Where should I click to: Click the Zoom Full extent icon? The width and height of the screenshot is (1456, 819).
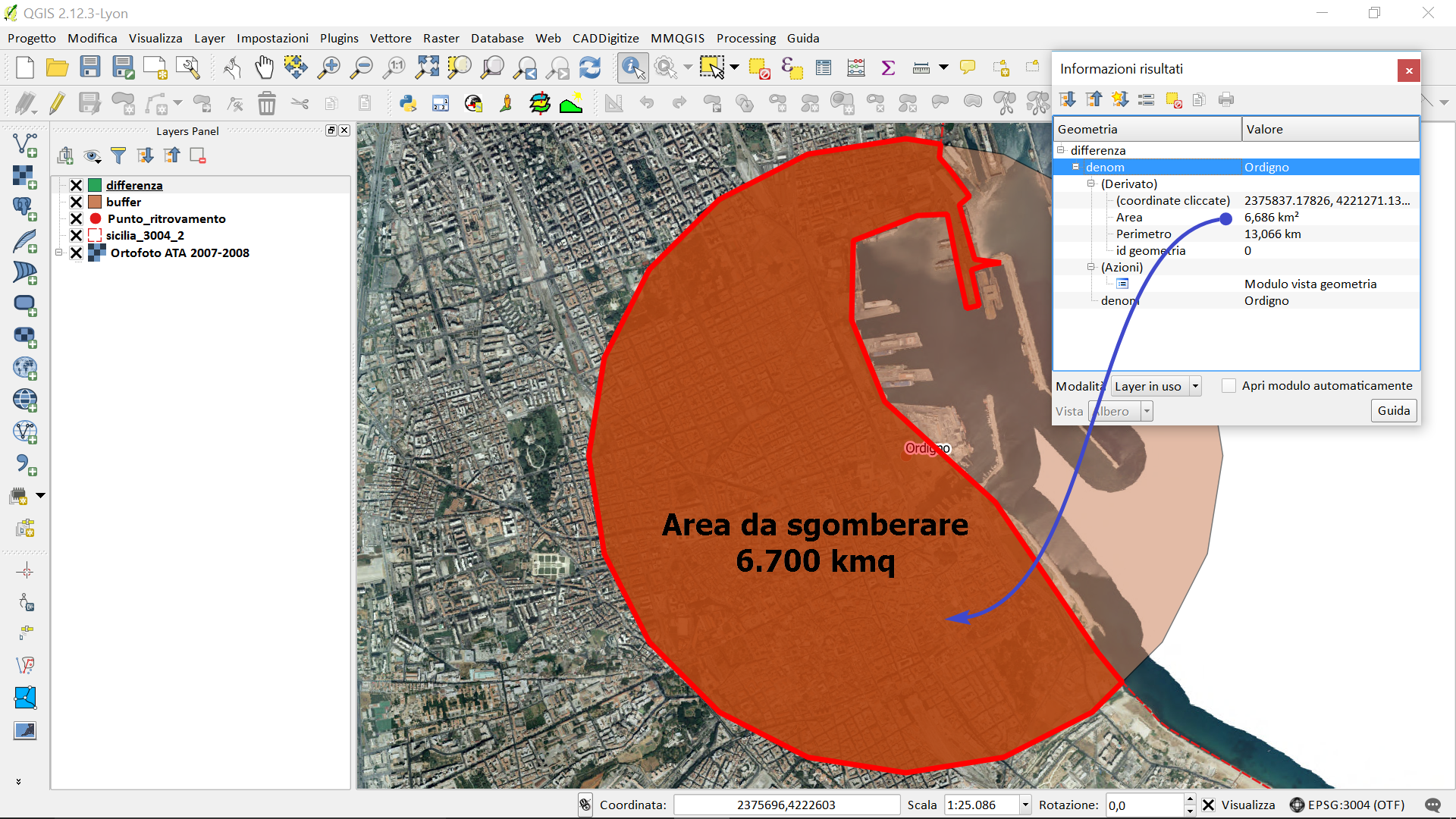tap(427, 68)
